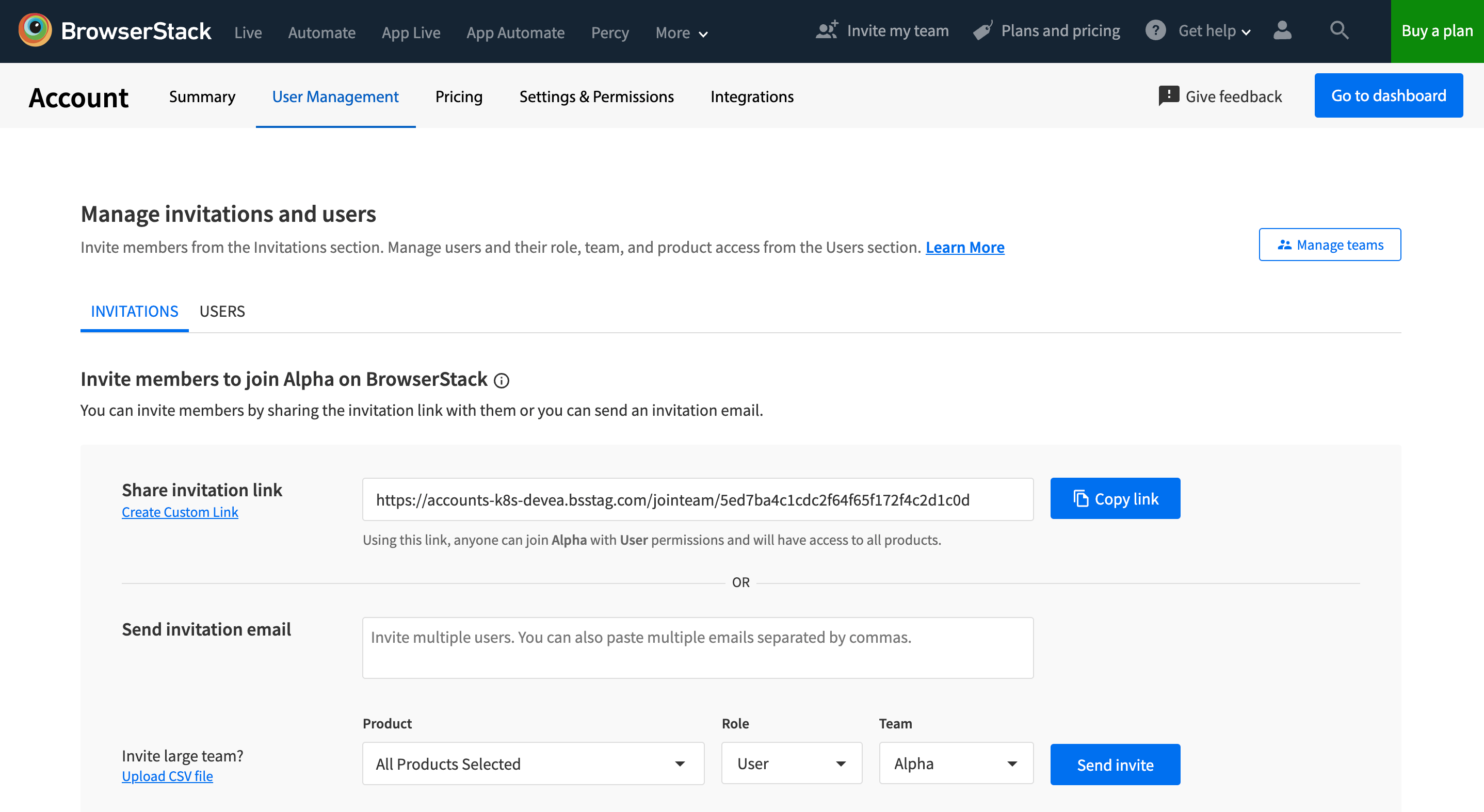Click the info icon beside invite heading
The image size is (1484, 812).
[502, 380]
